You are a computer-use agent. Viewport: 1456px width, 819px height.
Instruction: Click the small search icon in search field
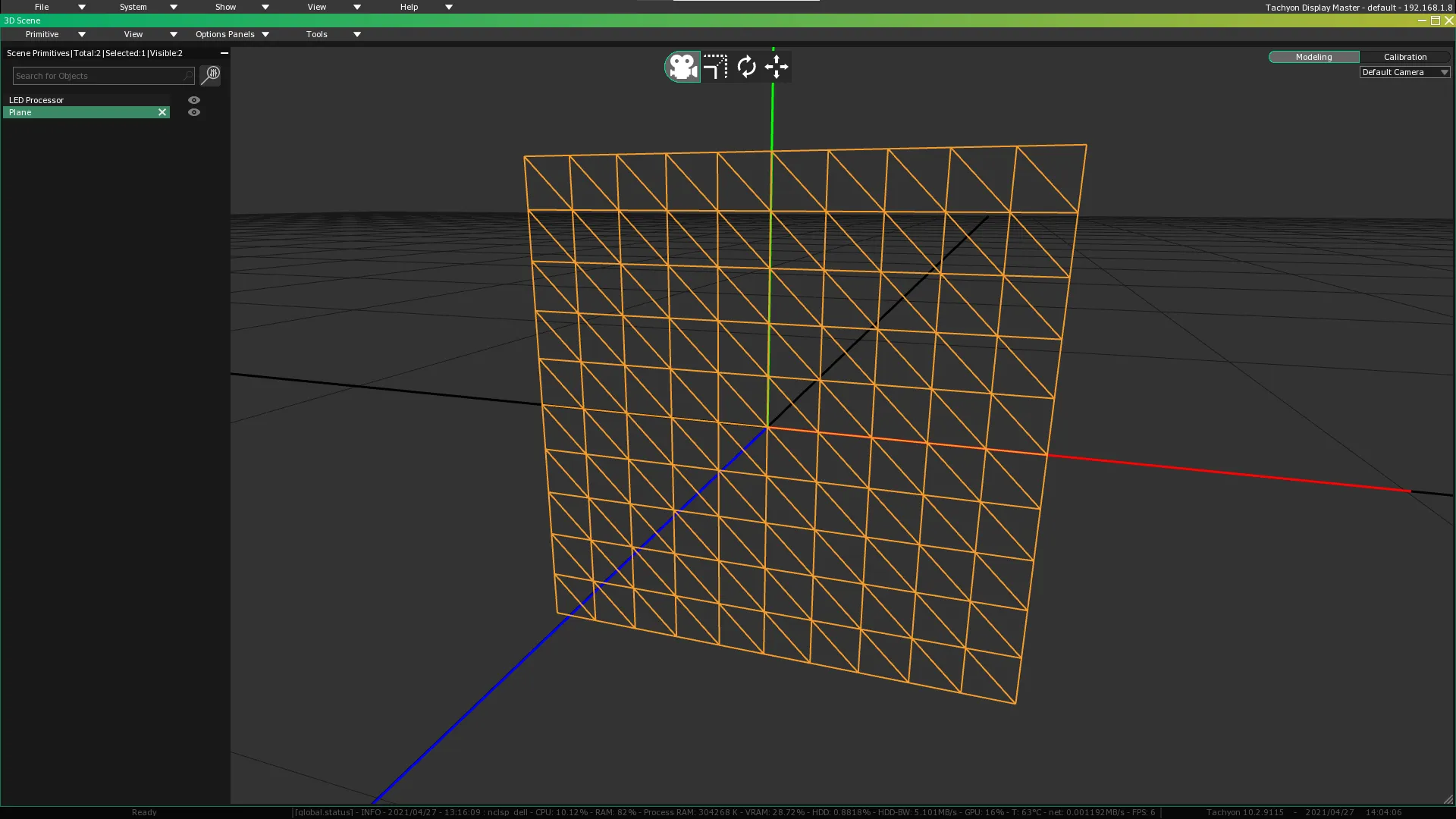click(x=187, y=76)
